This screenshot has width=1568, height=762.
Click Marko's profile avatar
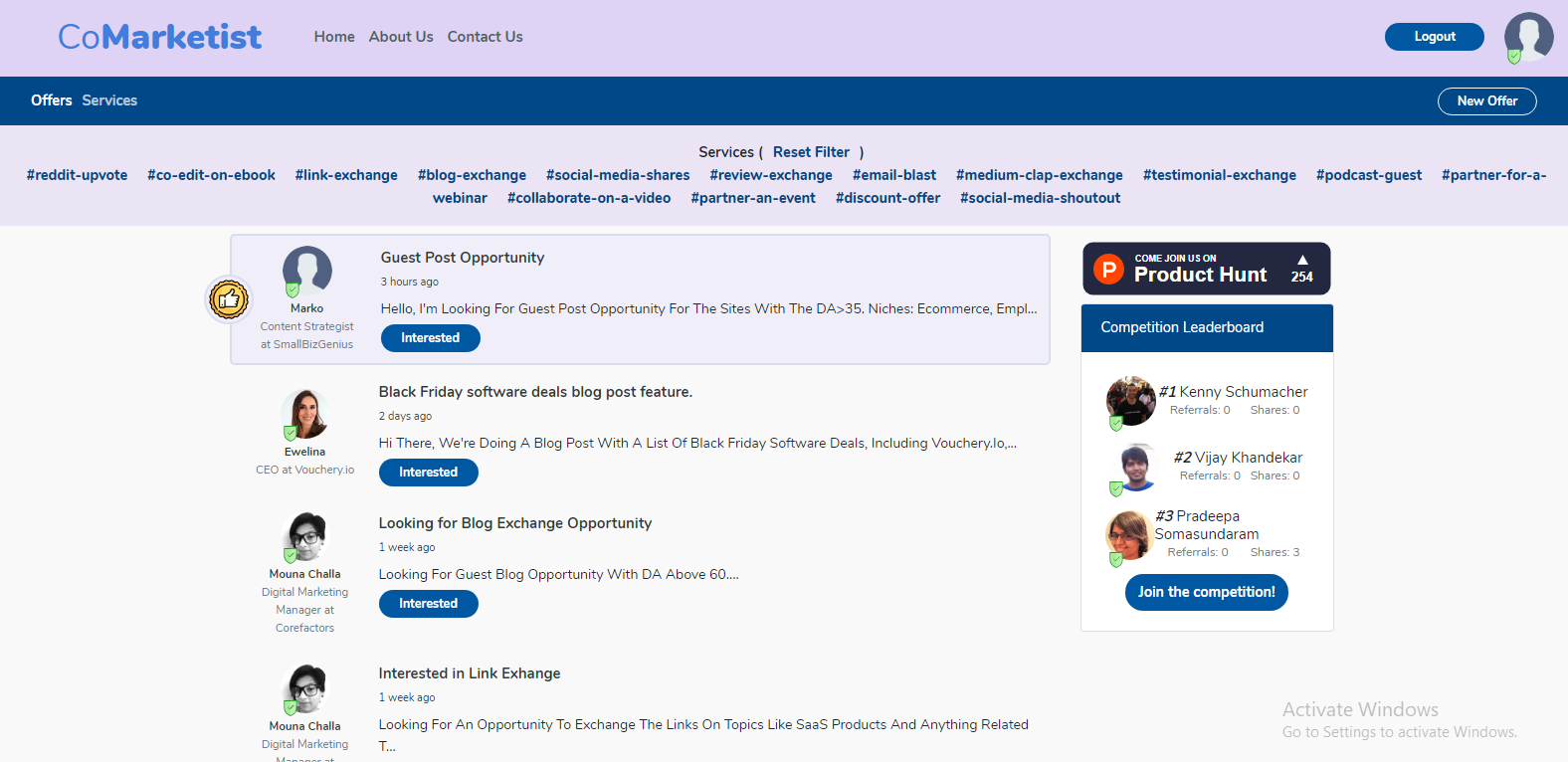(x=306, y=271)
